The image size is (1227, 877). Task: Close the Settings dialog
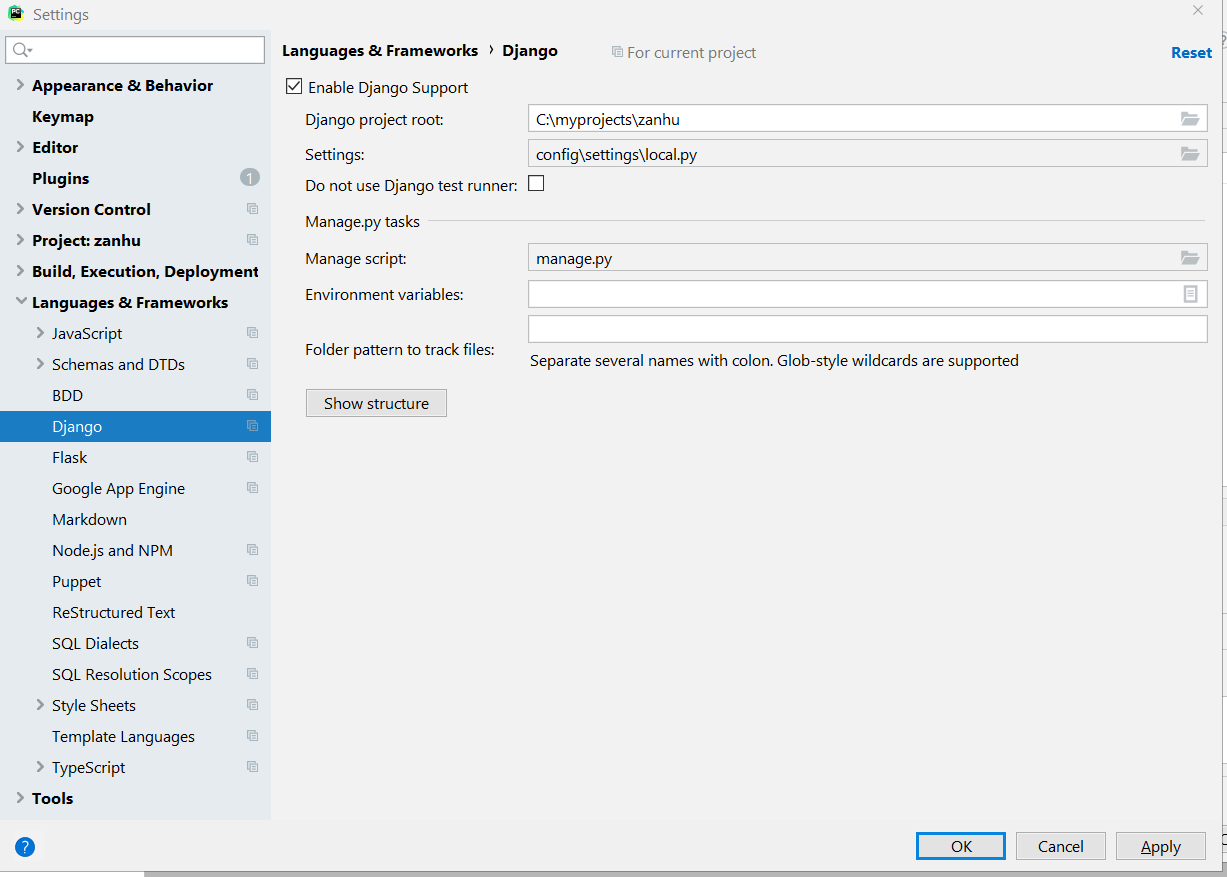point(1197,10)
